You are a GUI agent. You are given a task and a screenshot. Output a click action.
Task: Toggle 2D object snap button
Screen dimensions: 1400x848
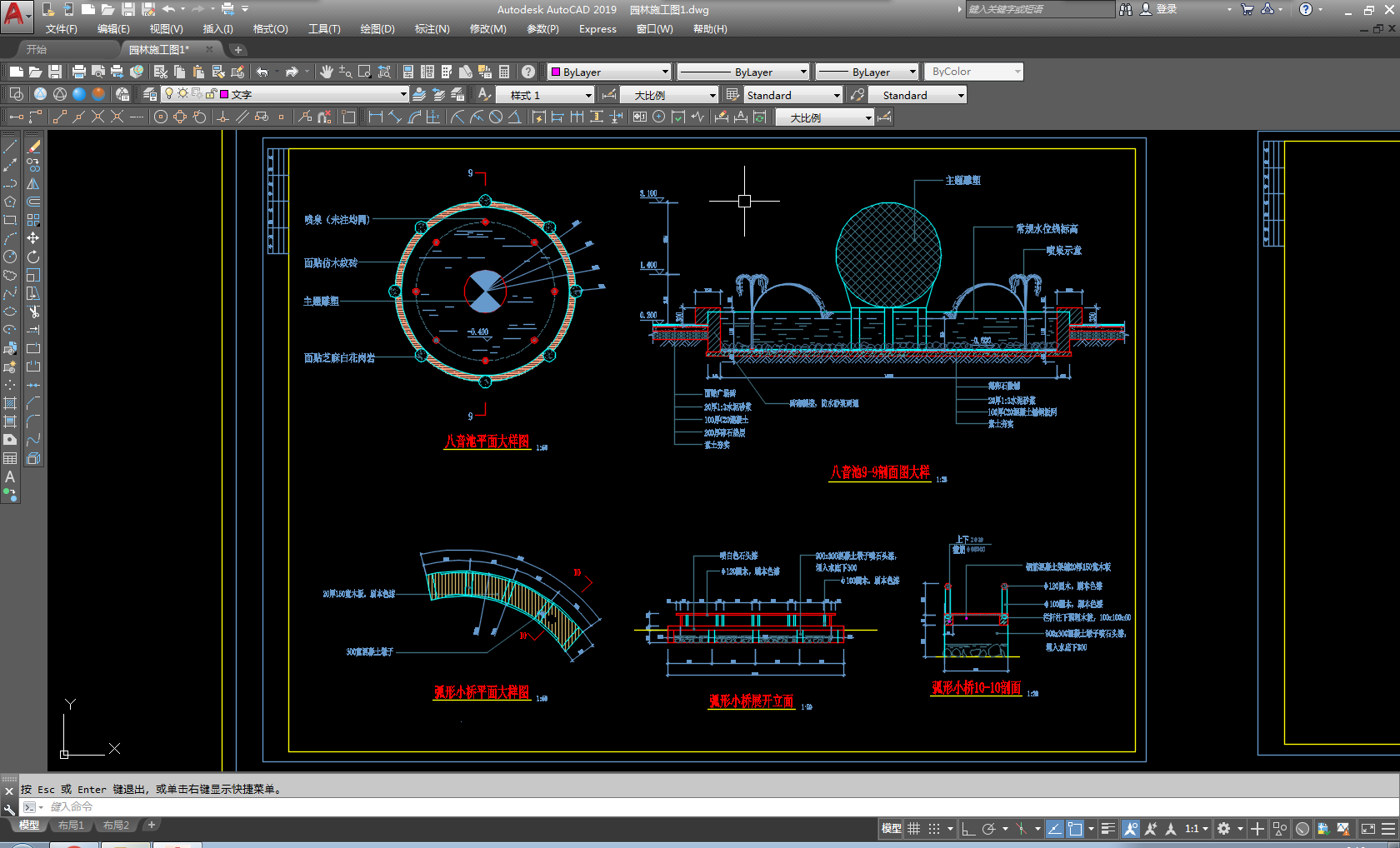pos(1075,829)
